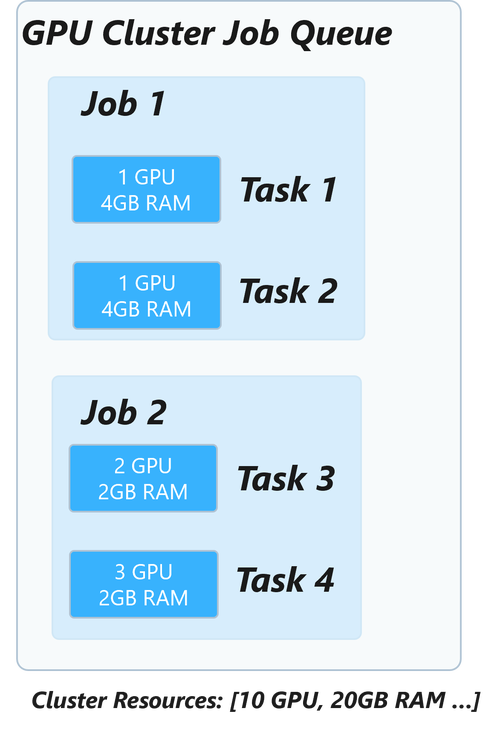The image size is (500, 740).
Task: Select the Job 2 container panel
Action: [207, 507]
